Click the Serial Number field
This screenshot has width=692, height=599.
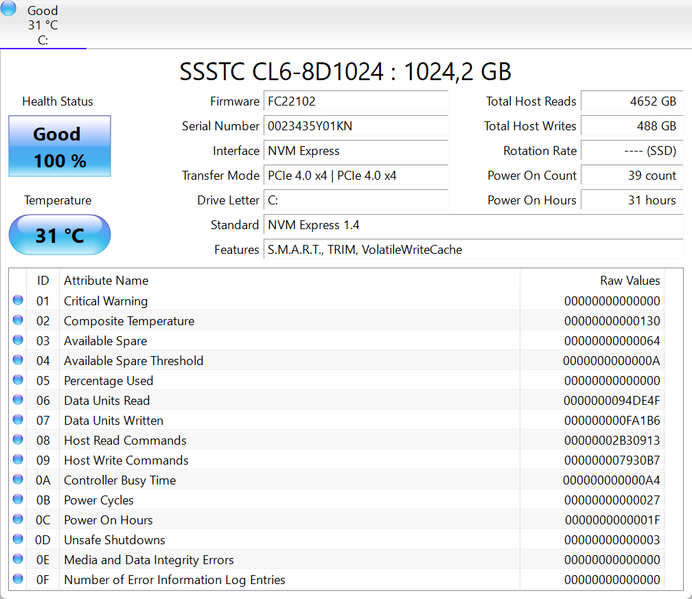[355, 127]
